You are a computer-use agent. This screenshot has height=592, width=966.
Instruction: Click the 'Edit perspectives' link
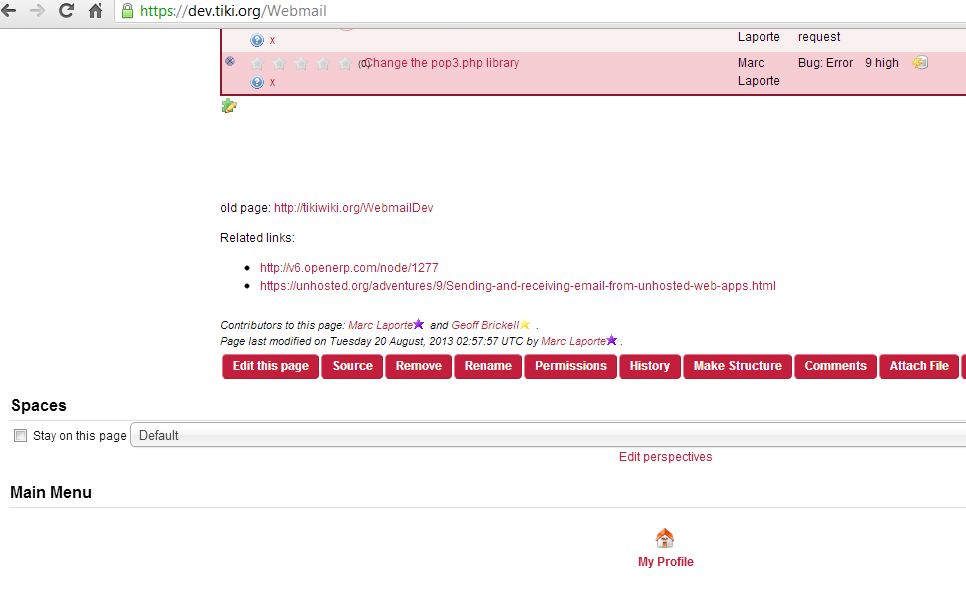[665, 457]
